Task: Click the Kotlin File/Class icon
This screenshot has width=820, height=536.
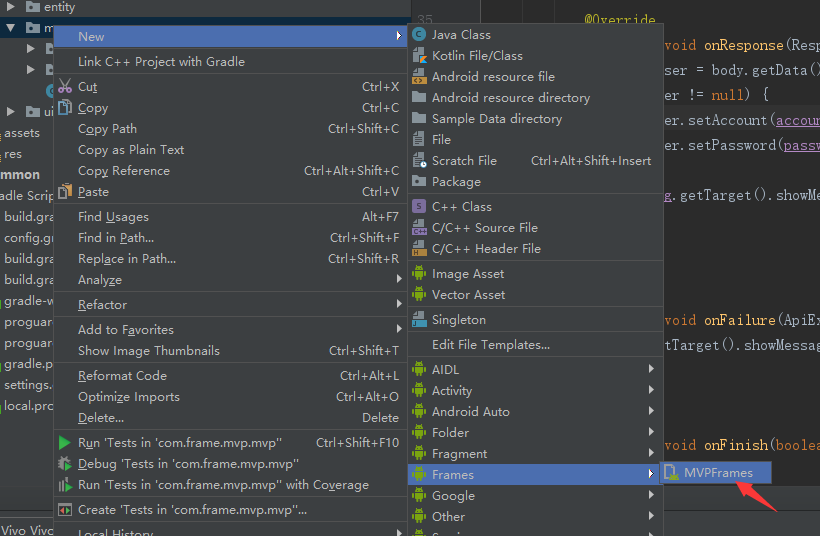Action: click(x=419, y=55)
